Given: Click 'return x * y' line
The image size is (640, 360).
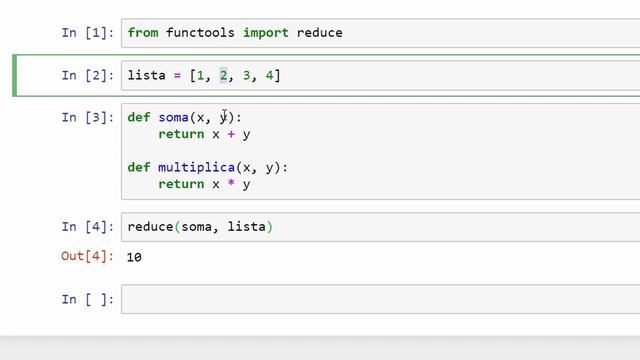Looking at the screenshot, I should [x=204, y=184].
